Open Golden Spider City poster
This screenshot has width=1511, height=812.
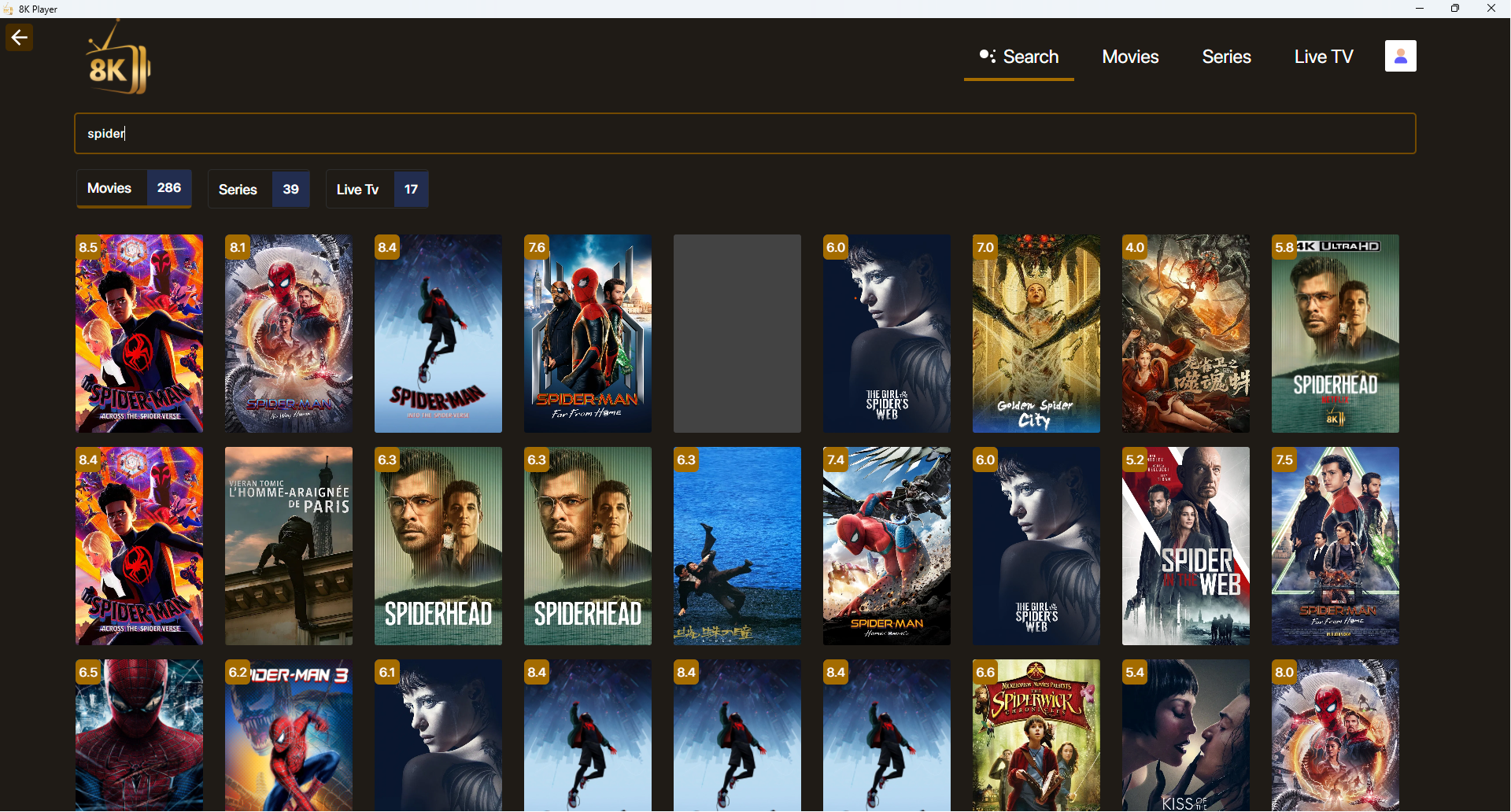(1036, 334)
